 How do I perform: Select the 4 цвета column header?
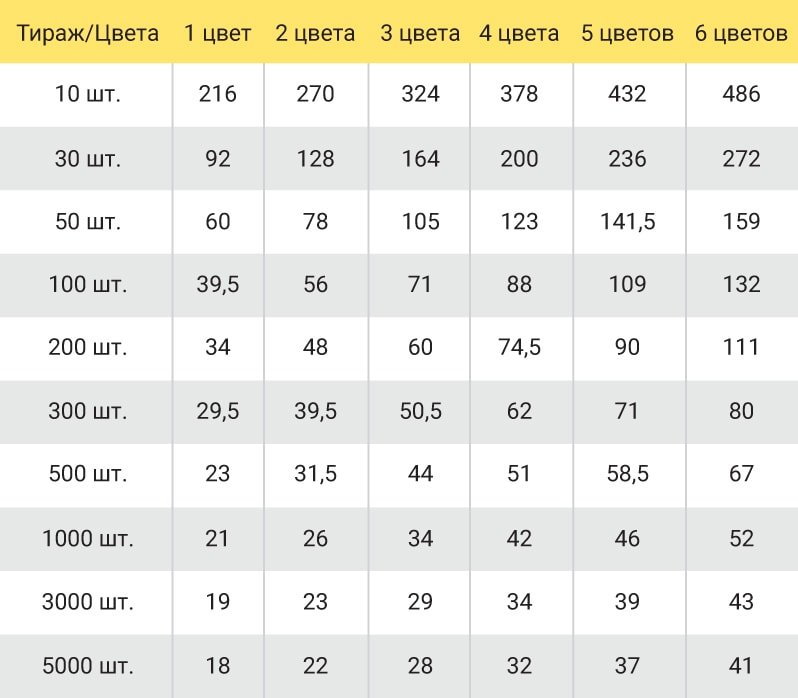pos(519,34)
